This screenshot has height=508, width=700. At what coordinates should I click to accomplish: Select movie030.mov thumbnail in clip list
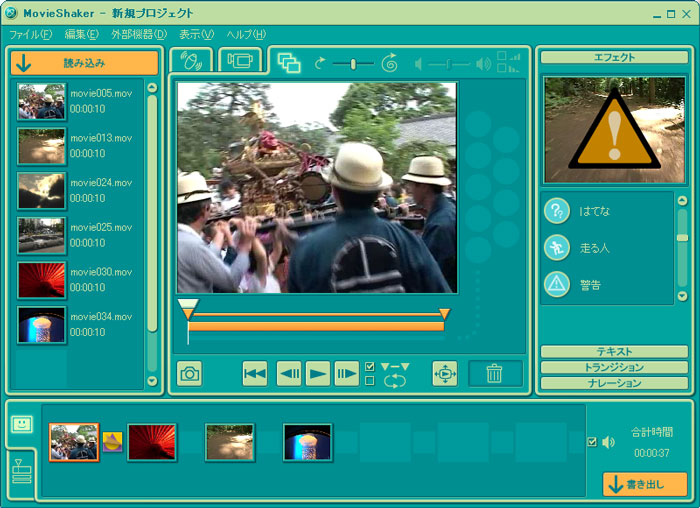41,280
